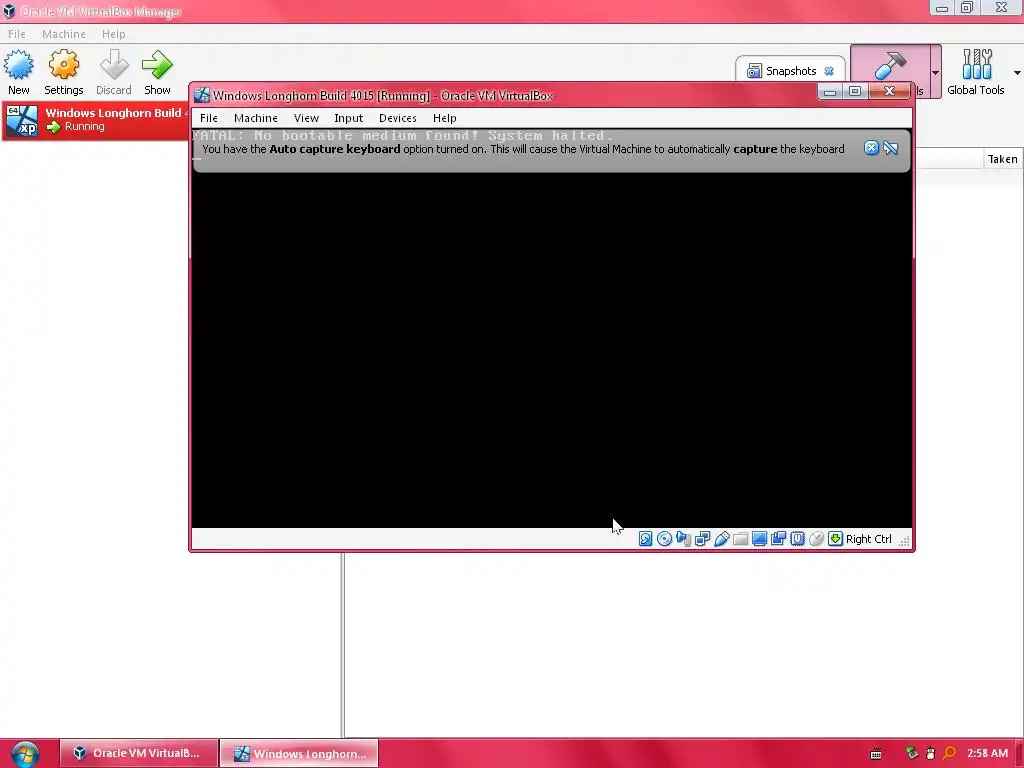Screen dimensions: 1024x768
Task: Click the Windows Longhorn XP icon in VM list
Action: coord(22,121)
